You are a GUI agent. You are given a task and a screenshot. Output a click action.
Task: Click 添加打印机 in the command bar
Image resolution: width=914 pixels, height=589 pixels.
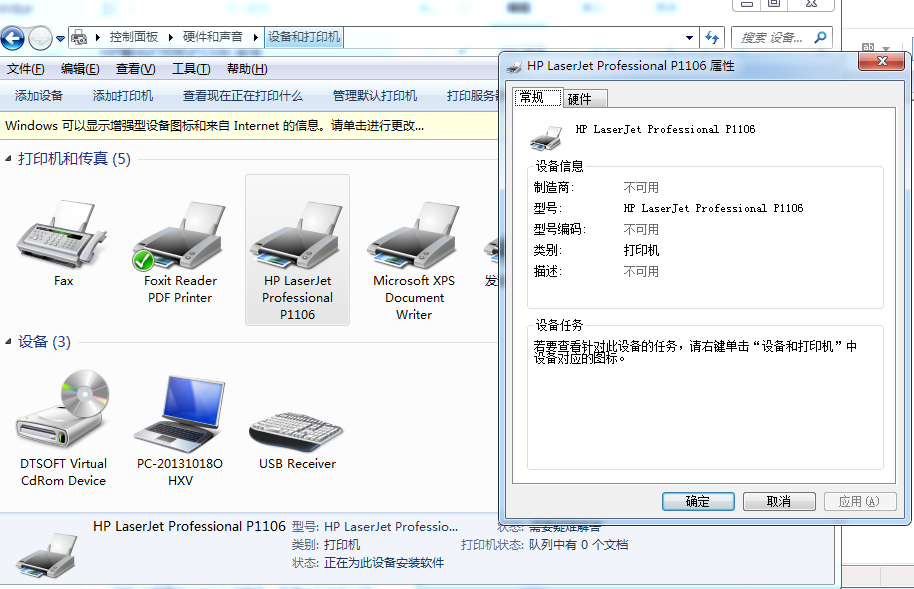click(123, 96)
